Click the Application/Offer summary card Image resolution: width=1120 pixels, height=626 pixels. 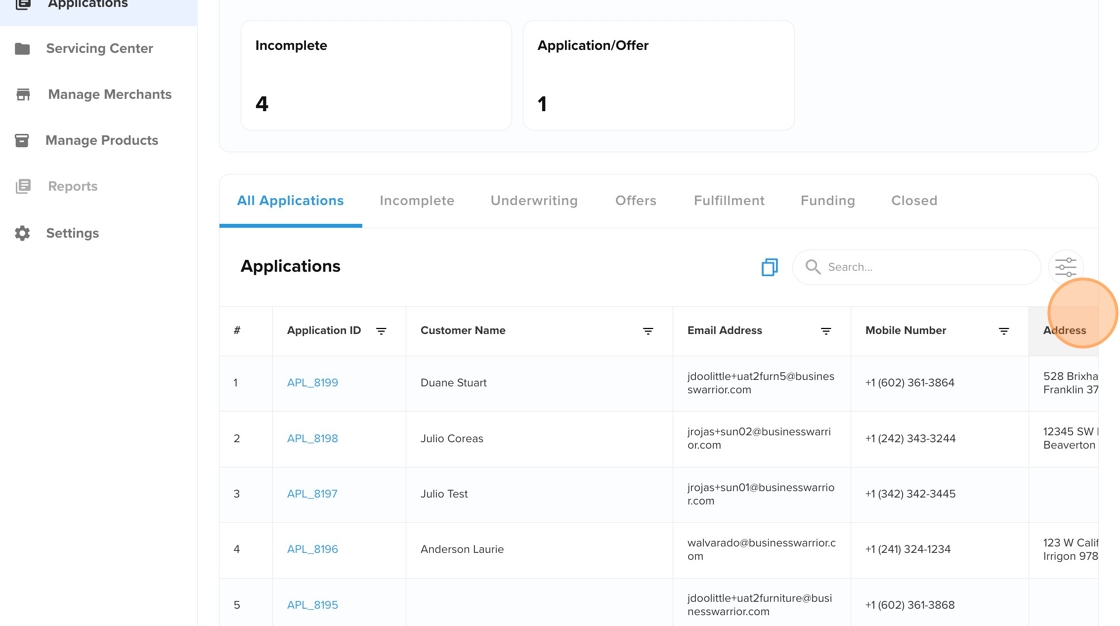659,76
